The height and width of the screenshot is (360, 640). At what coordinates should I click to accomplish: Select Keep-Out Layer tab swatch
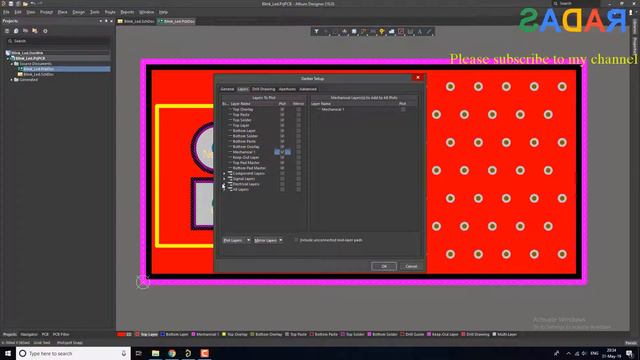coord(429,334)
